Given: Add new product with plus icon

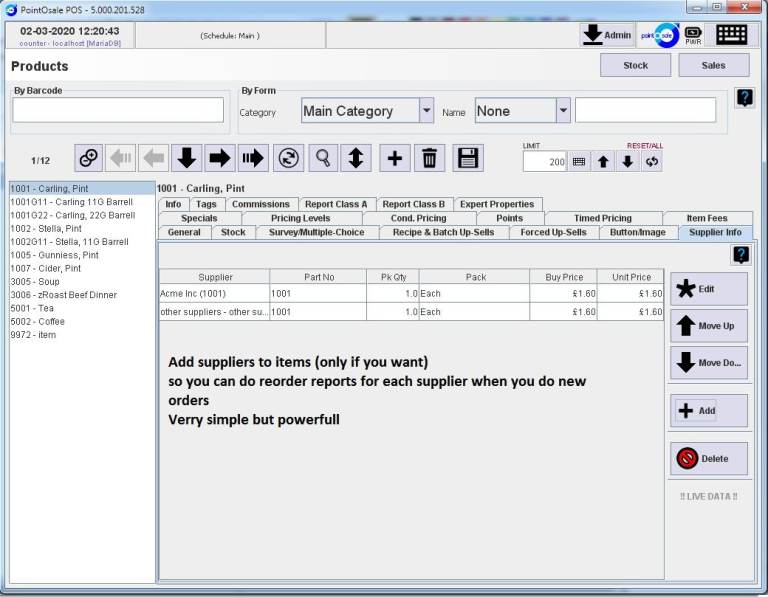Looking at the screenshot, I should coord(395,158).
